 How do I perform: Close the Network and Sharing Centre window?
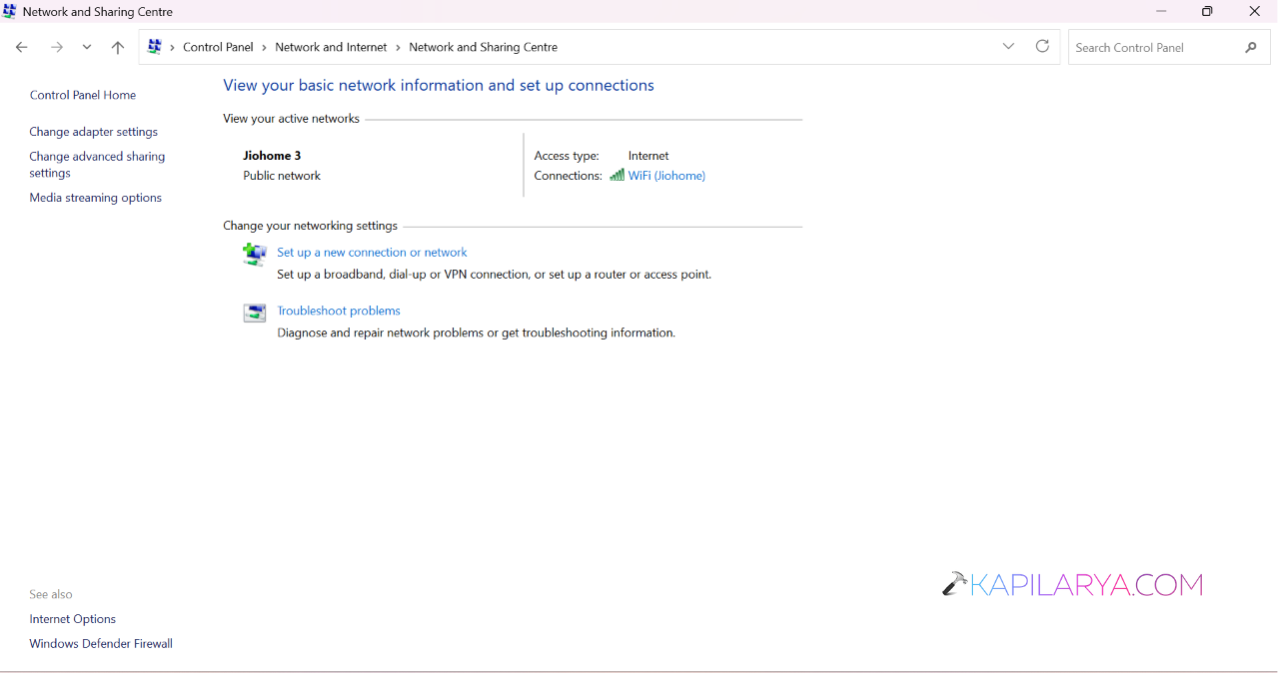[1255, 11]
